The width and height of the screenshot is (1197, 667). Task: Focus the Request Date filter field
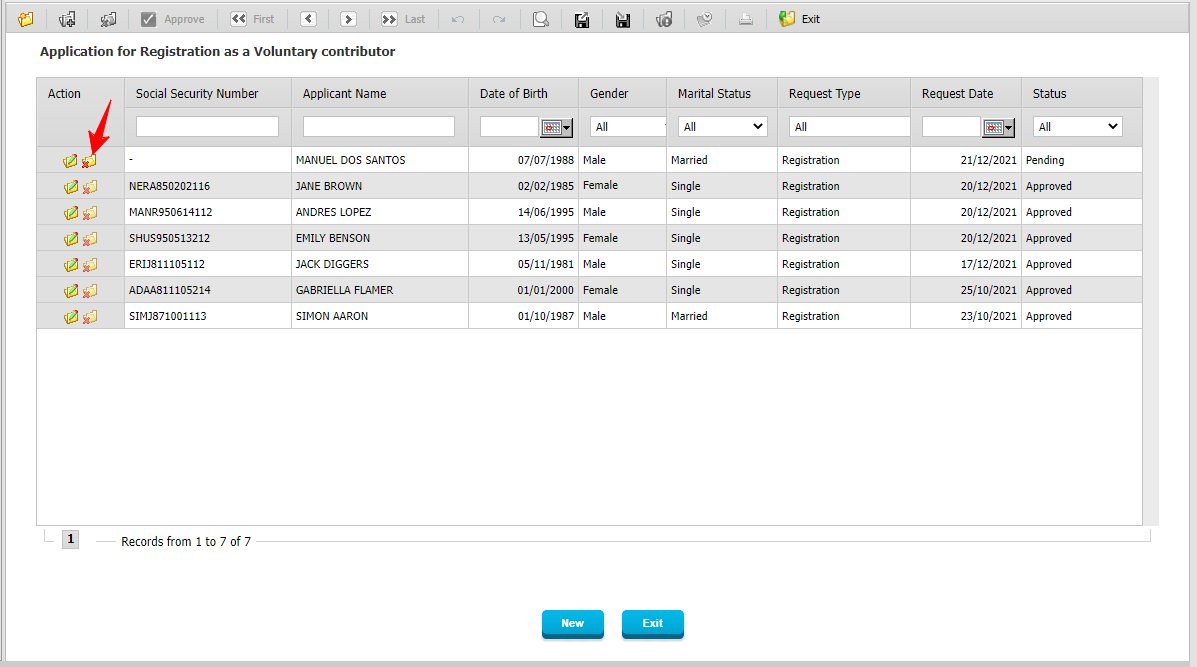click(x=951, y=127)
